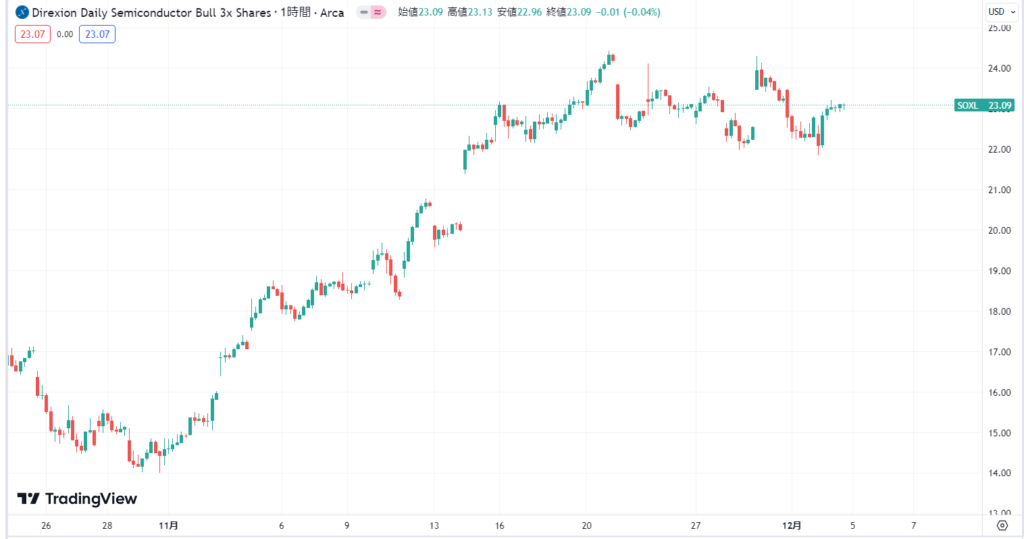Click the 1時間 interval label
Screen dimensions: 1024x539
[x=295, y=12]
